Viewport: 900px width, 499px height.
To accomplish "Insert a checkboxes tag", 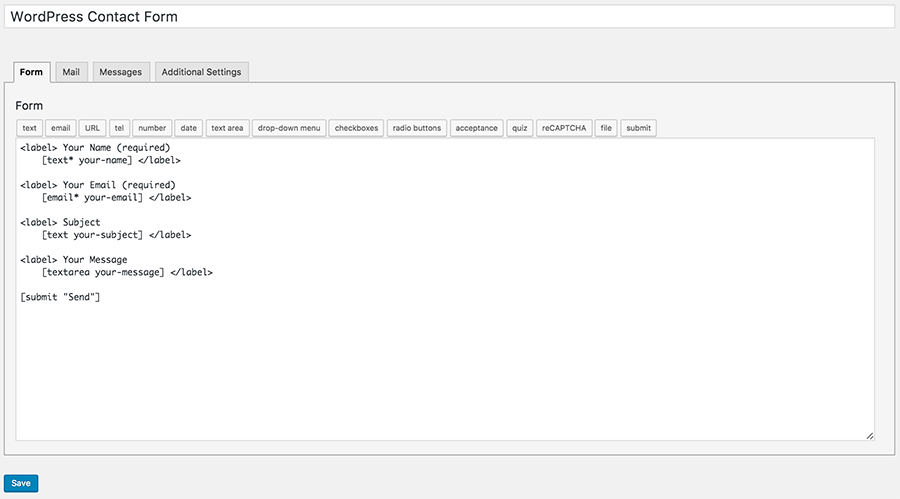I will pos(356,128).
